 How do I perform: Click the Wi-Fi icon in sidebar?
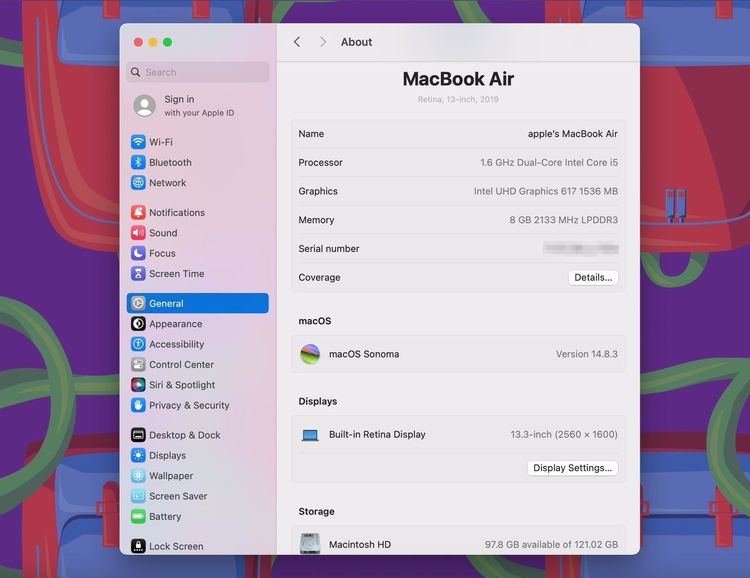click(138, 142)
